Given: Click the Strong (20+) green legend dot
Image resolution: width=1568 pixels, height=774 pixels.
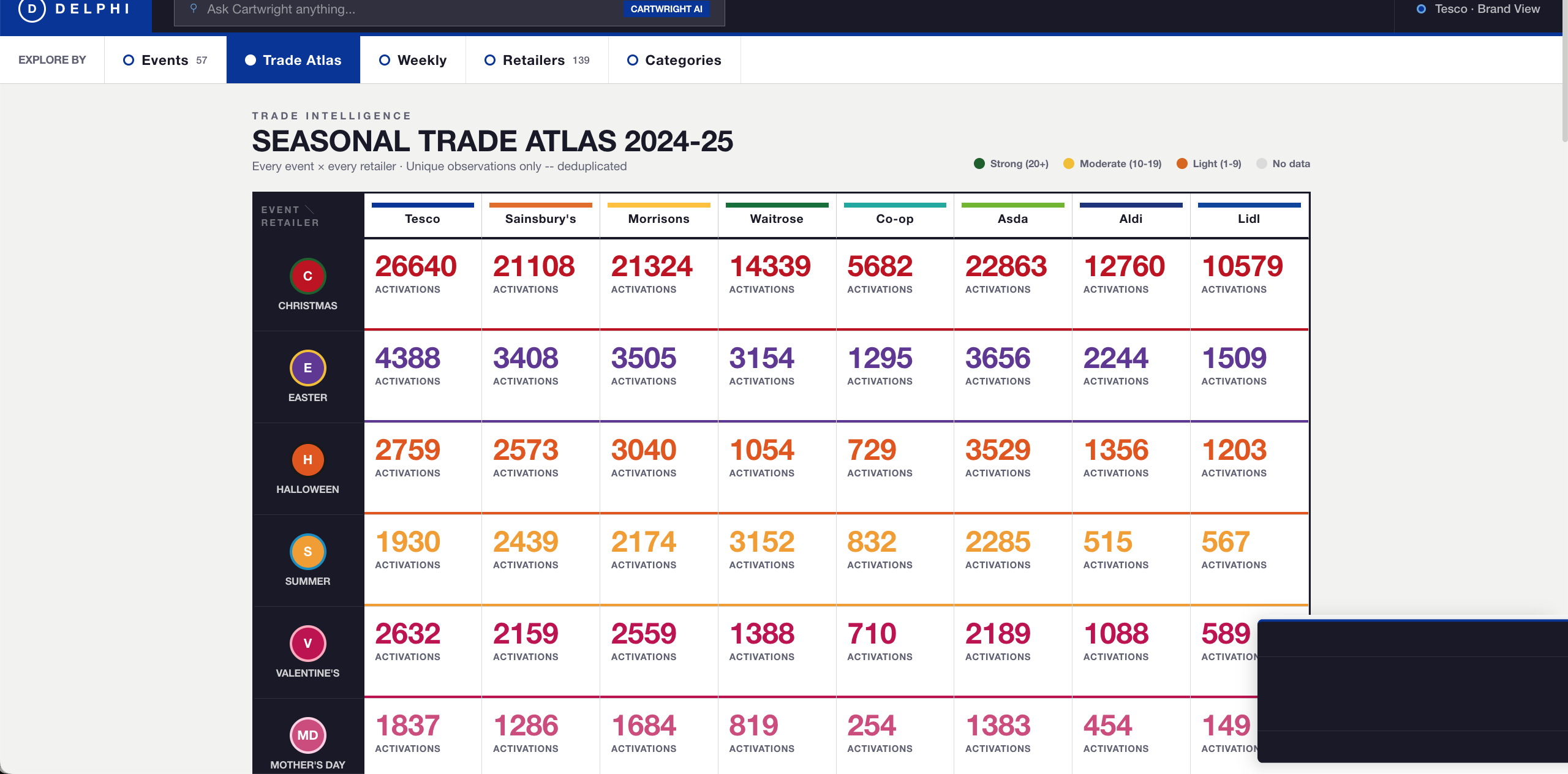Looking at the screenshot, I should tap(979, 163).
